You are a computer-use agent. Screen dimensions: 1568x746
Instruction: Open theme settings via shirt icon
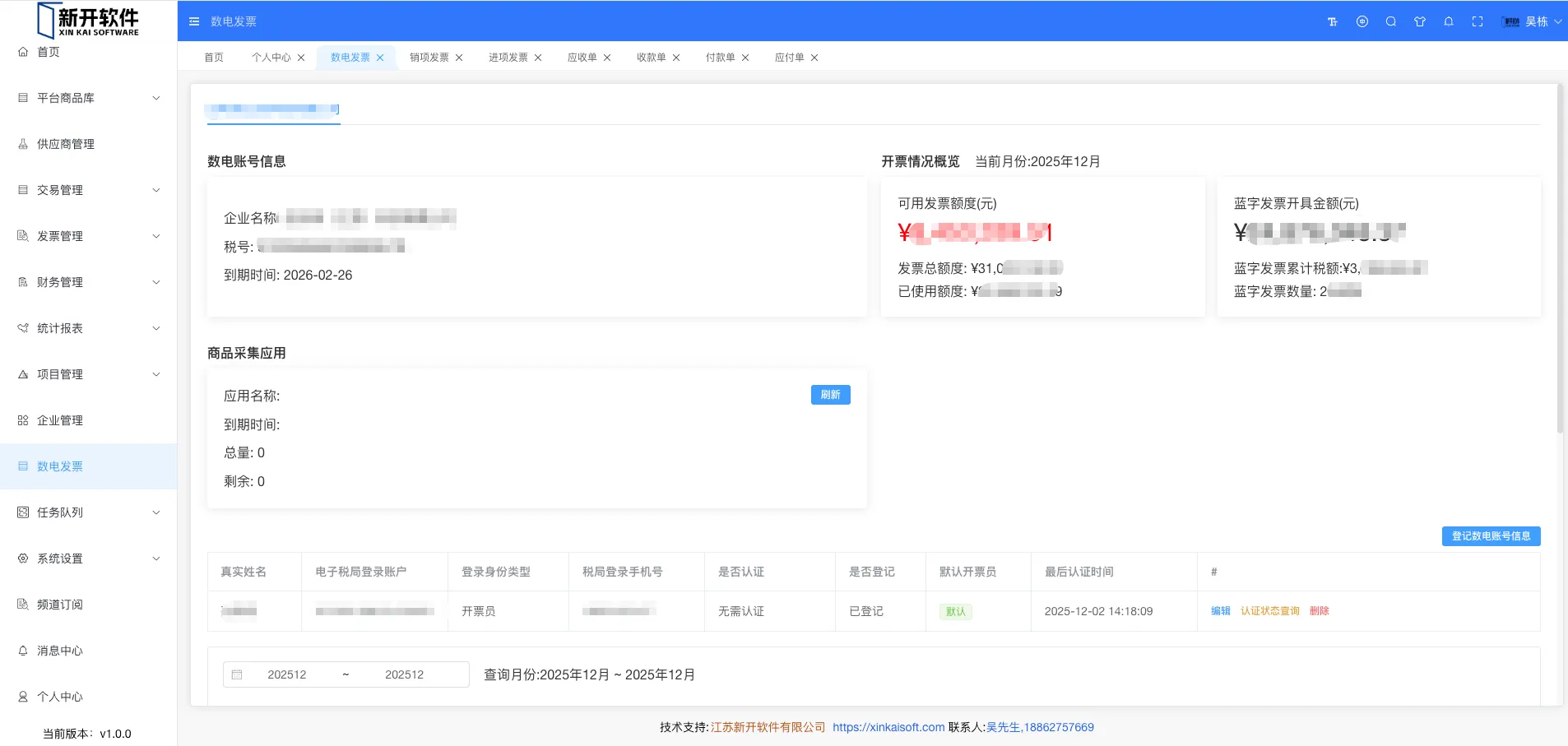pos(1420,21)
